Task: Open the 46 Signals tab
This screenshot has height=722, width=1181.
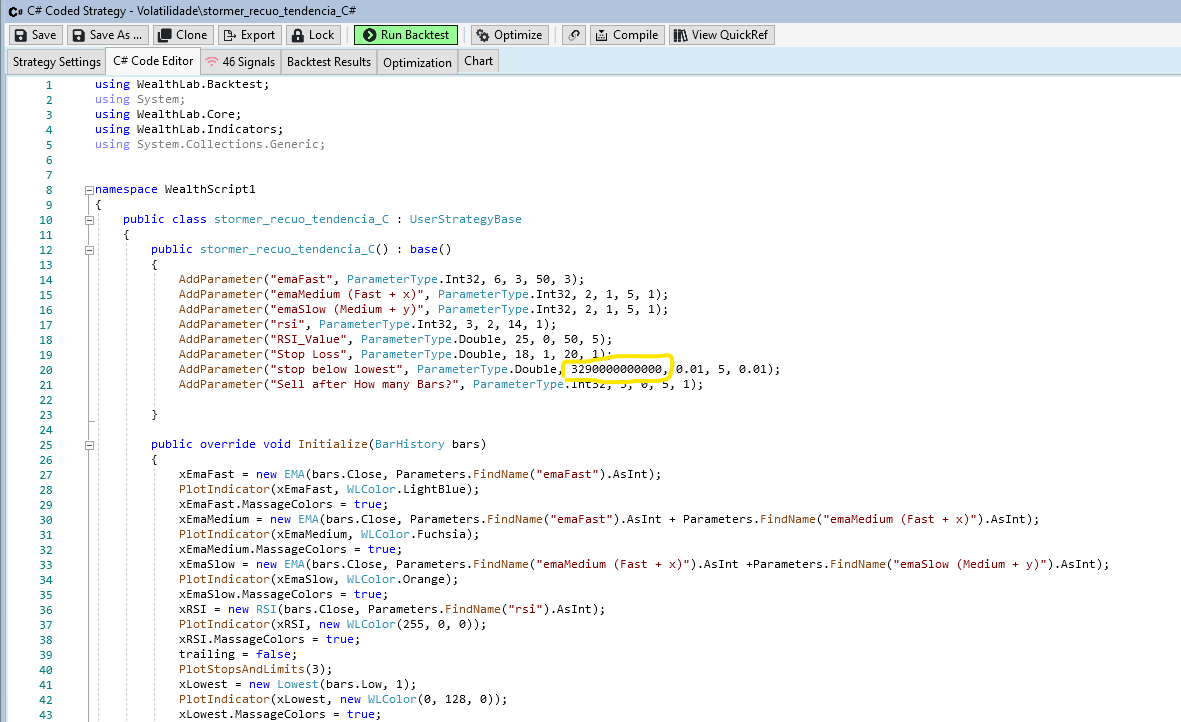Action: pyautogui.click(x=239, y=62)
